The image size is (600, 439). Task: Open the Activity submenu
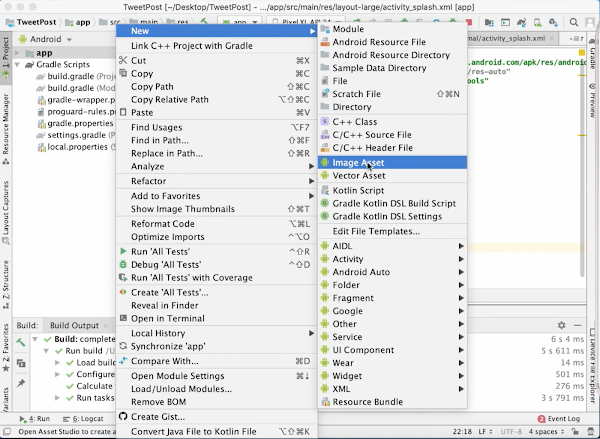(392, 259)
